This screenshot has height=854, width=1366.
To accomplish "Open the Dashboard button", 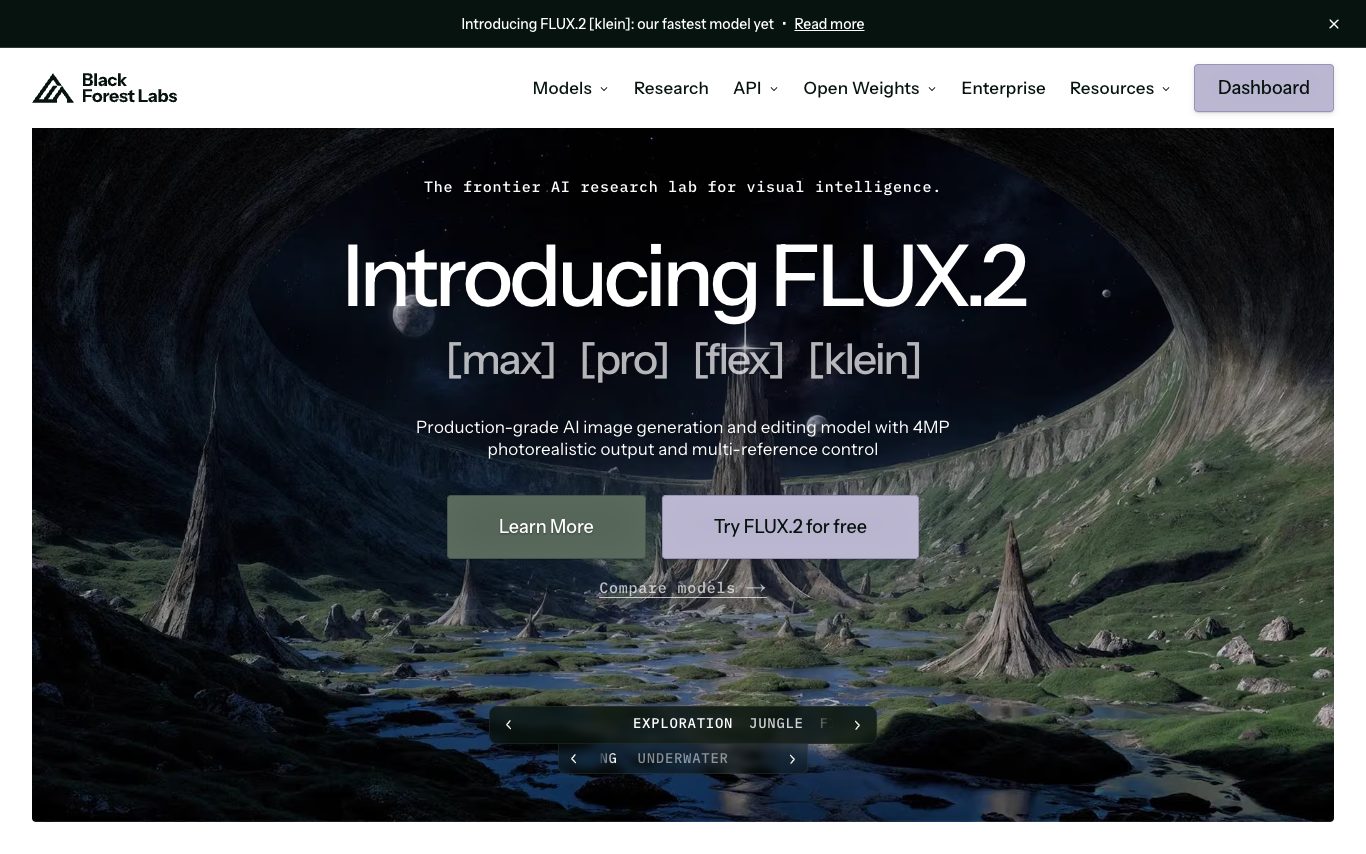I will tap(1263, 88).
